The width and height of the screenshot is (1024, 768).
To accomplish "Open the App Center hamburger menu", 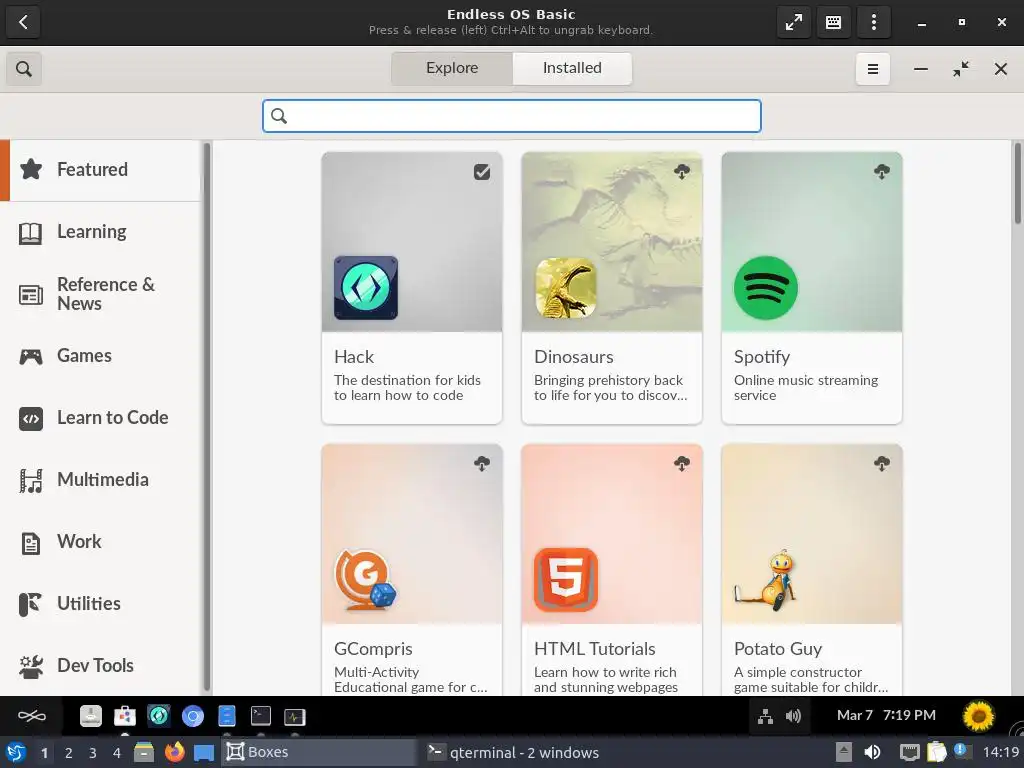I will tap(872, 69).
